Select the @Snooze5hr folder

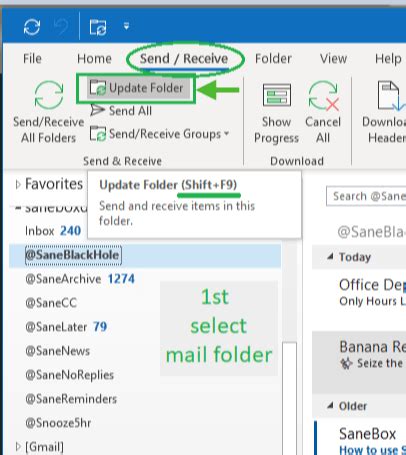coord(58,423)
